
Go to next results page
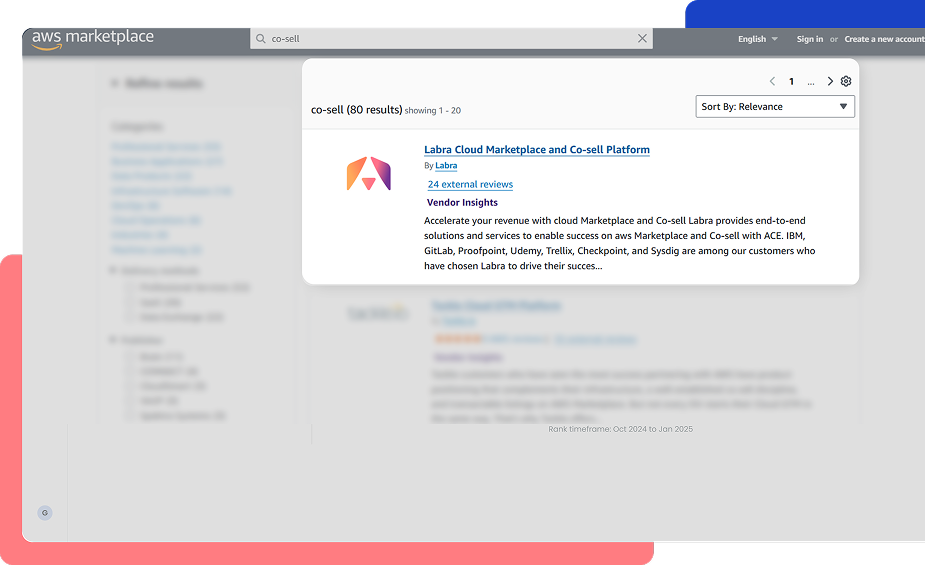click(x=830, y=81)
